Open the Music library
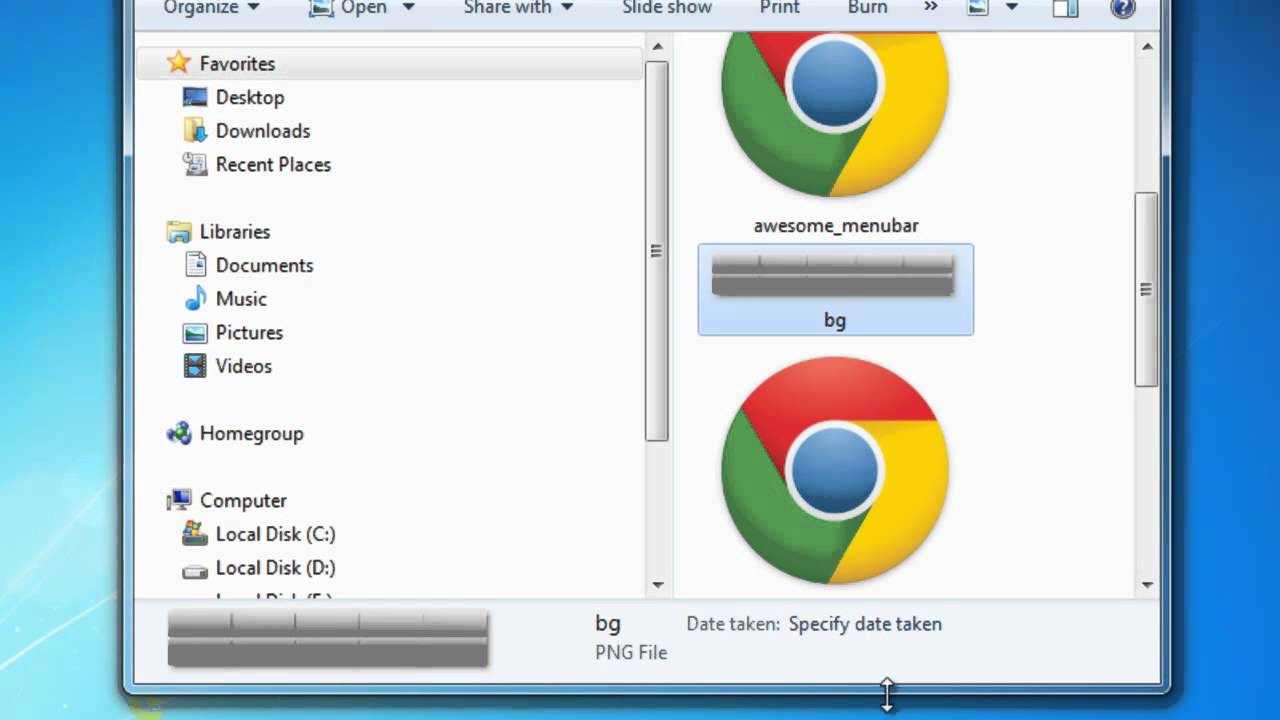This screenshot has width=1280, height=720. point(241,299)
